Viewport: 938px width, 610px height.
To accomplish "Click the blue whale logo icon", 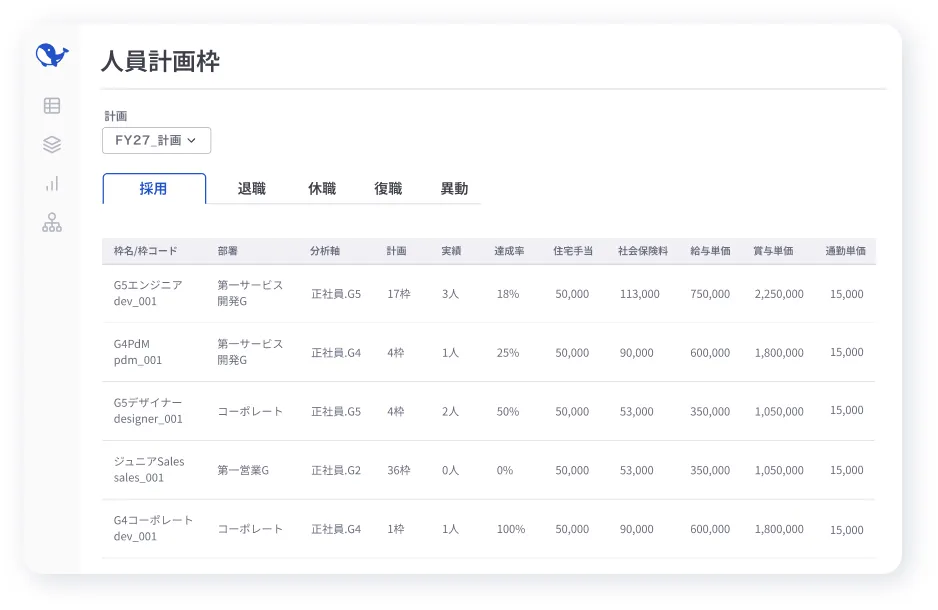I will pyautogui.click(x=52, y=55).
